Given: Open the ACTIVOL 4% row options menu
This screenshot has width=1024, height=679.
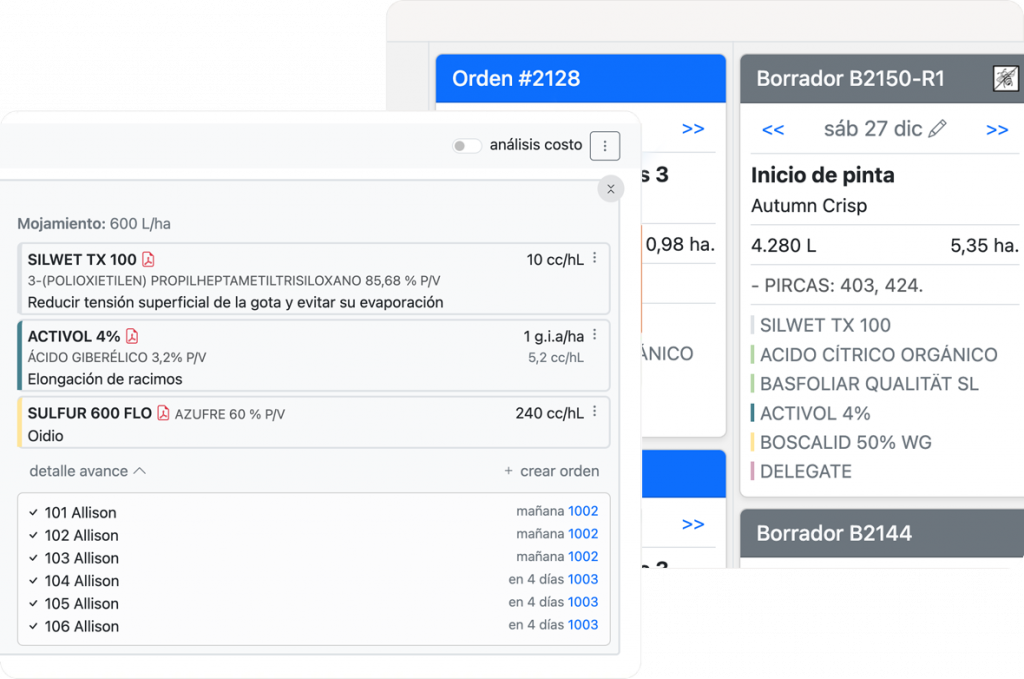Looking at the screenshot, I should click(595, 336).
